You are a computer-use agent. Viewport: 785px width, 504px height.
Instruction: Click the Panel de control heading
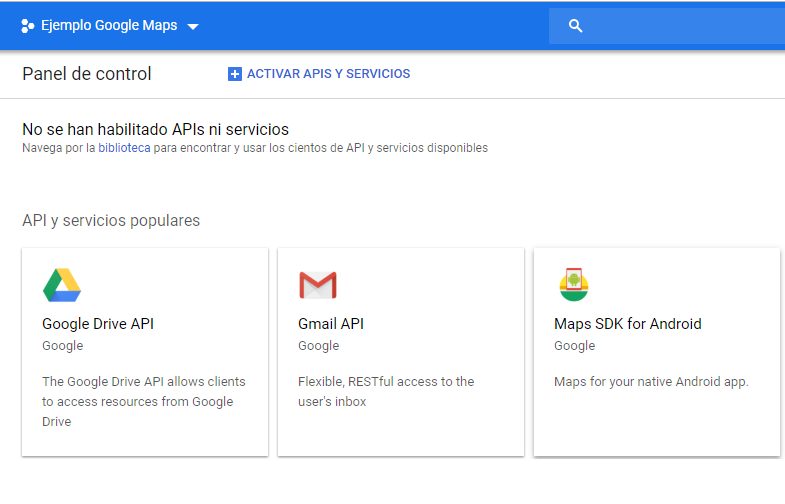tap(87, 74)
